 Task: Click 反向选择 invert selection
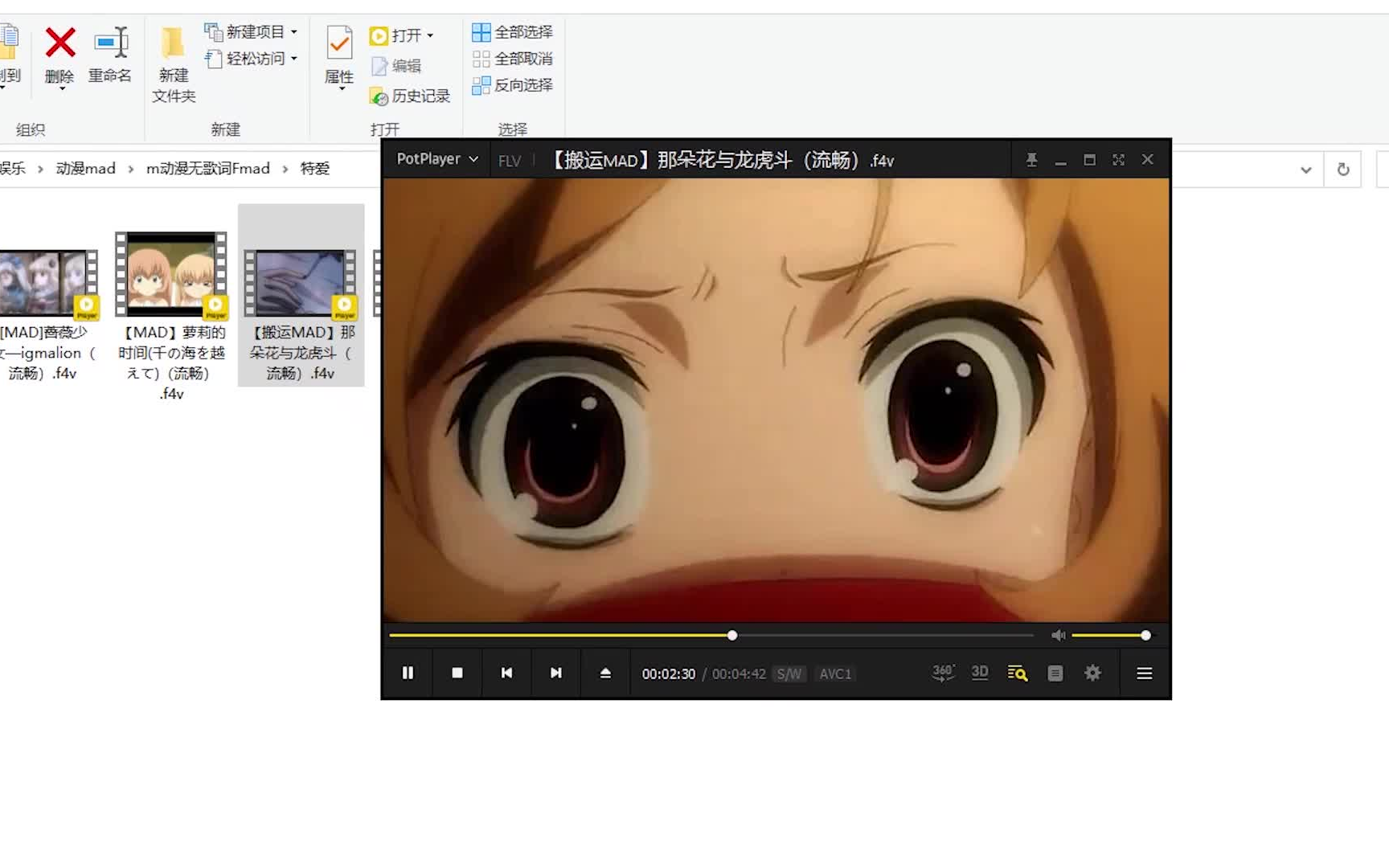pos(512,85)
